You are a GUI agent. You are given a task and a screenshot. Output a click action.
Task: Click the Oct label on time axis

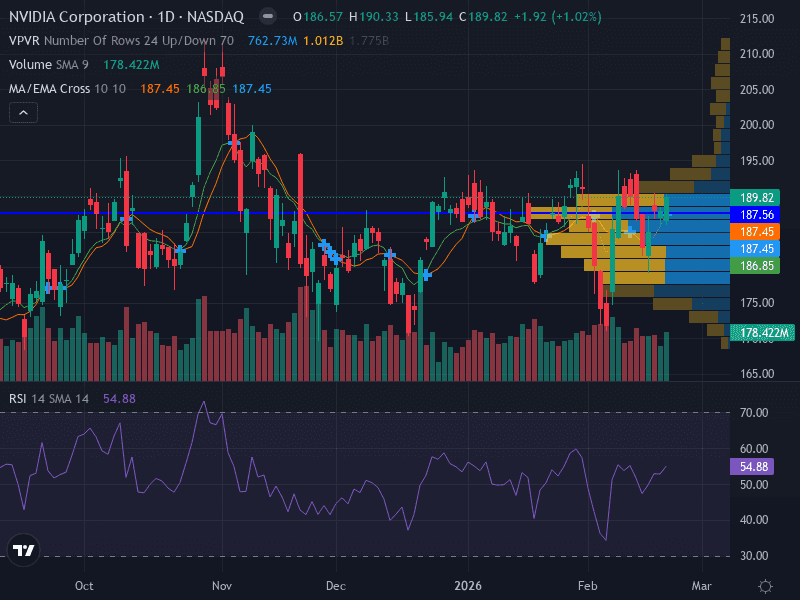pos(84,586)
